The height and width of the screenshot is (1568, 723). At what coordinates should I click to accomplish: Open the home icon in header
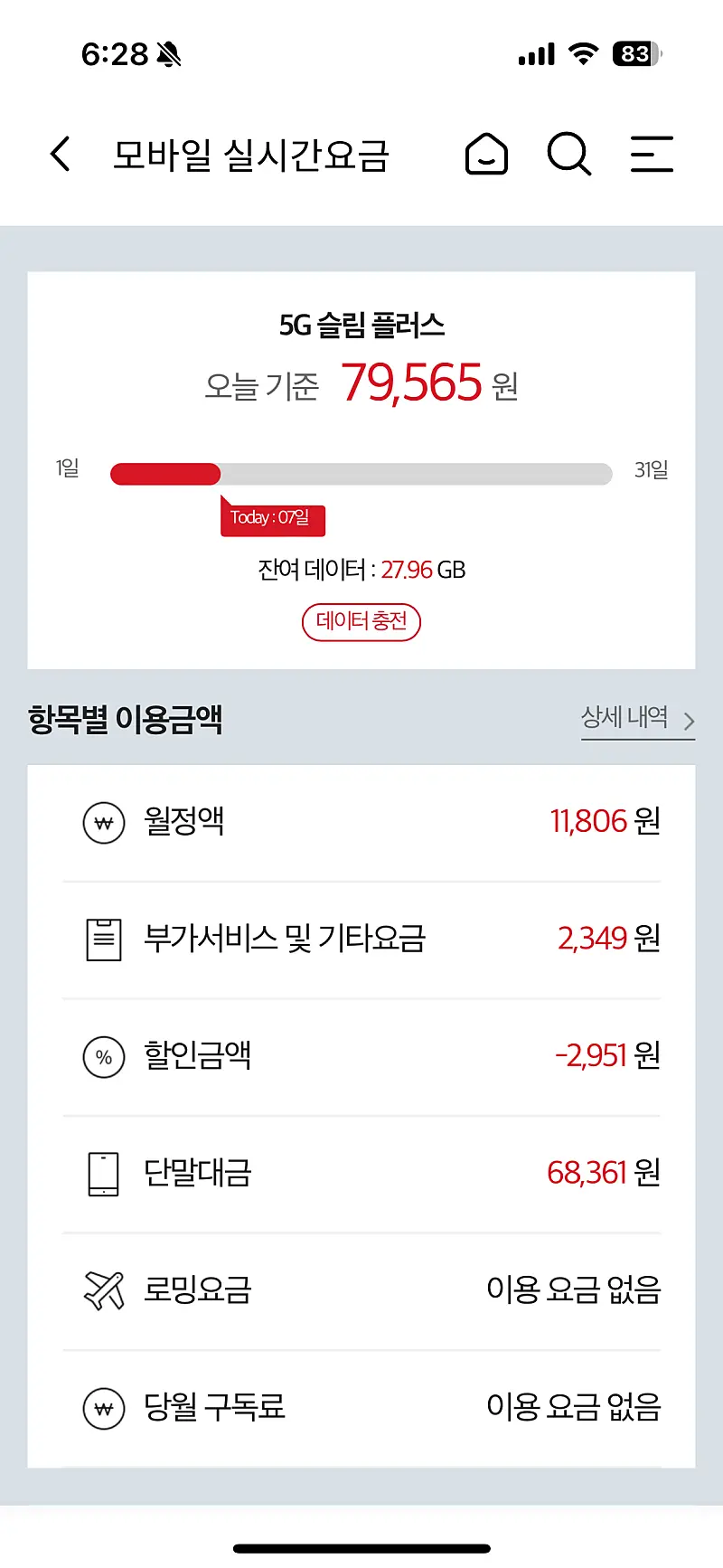click(x=486, y=153)
